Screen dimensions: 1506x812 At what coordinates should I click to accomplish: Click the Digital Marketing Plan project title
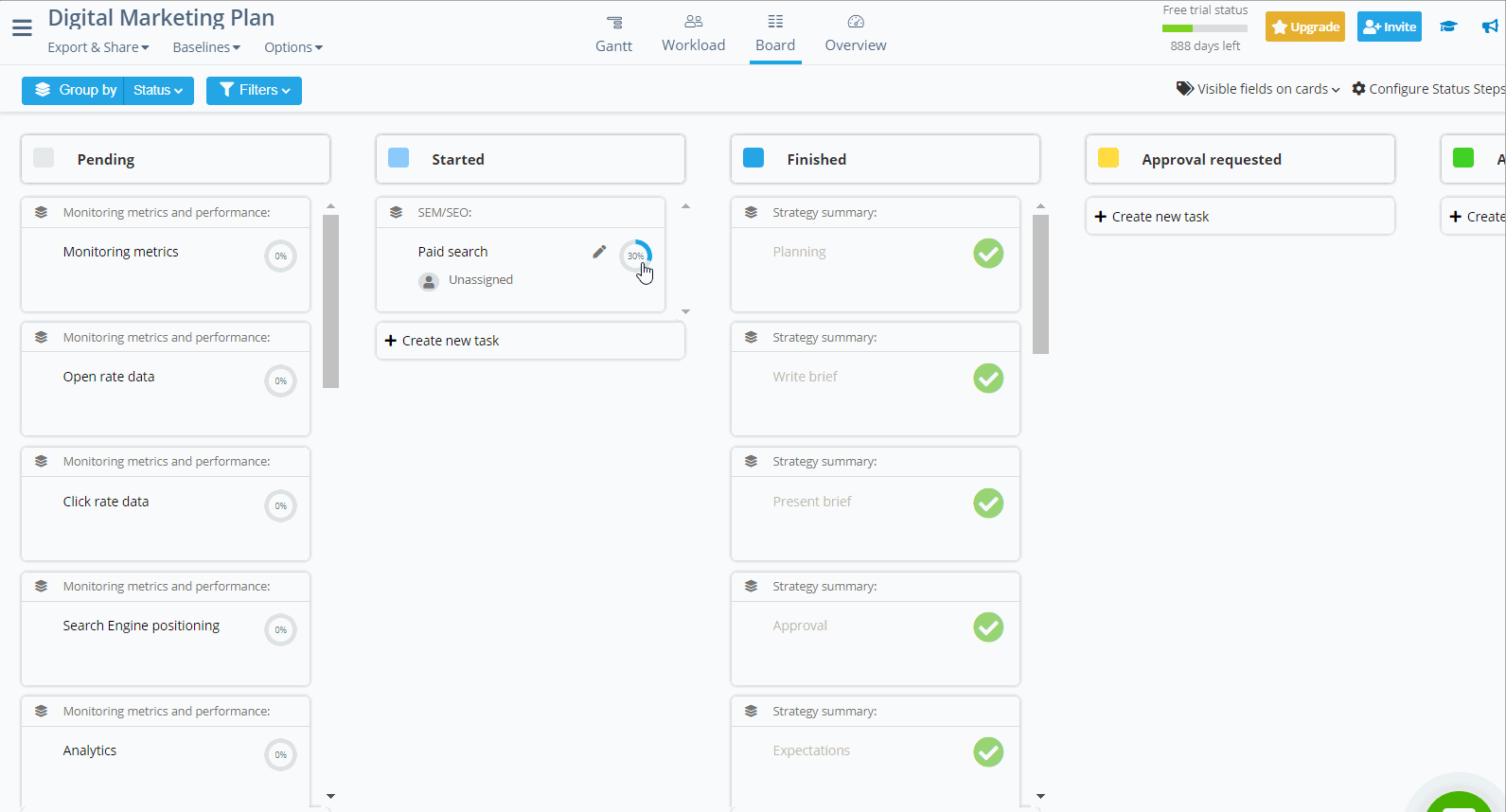tap(161, 18)
